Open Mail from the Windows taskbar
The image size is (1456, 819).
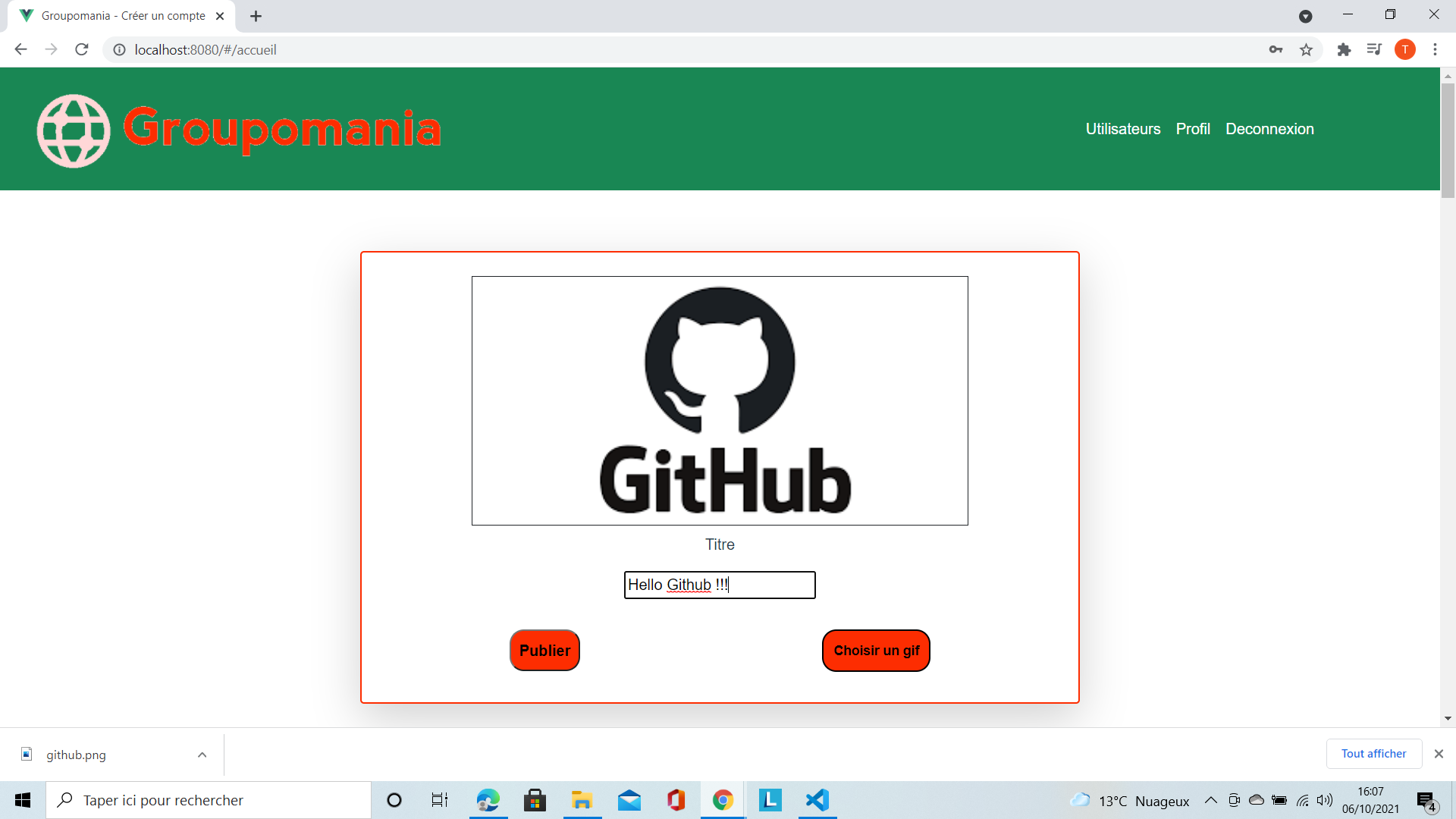click(629, 799)
